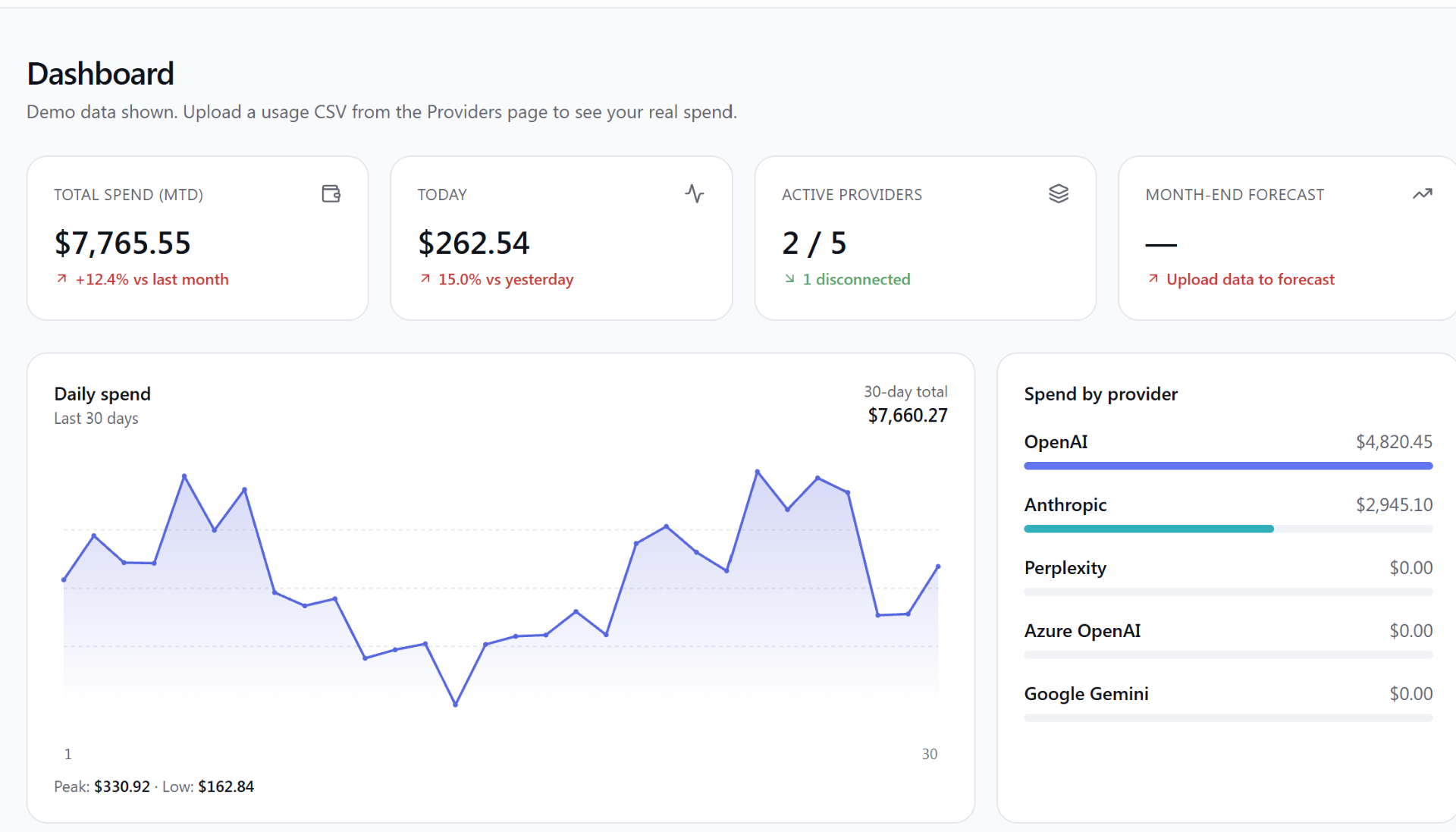Click the Anthropic provider name

[x=1065, y=504]
